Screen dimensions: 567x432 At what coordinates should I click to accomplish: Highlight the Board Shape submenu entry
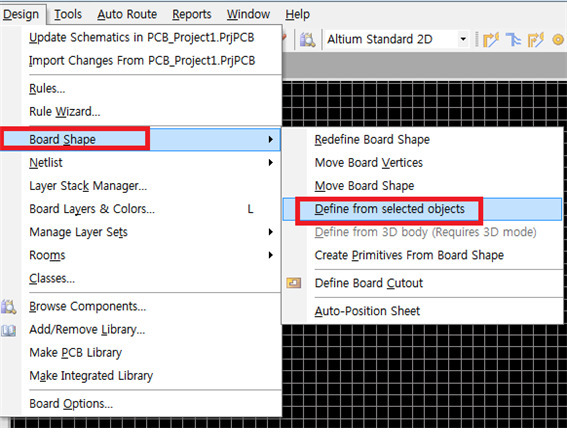pyautogui.click(x=140, y=139)
